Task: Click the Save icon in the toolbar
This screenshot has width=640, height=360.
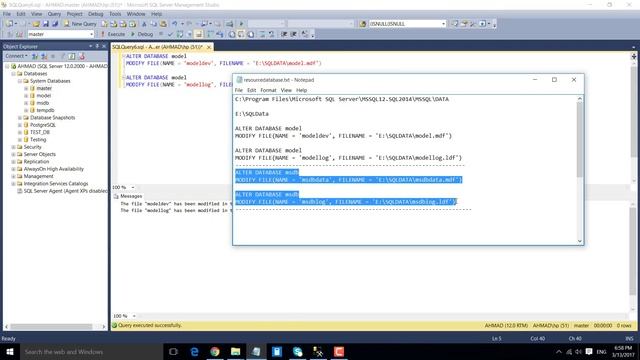Action: coord(46,24)
